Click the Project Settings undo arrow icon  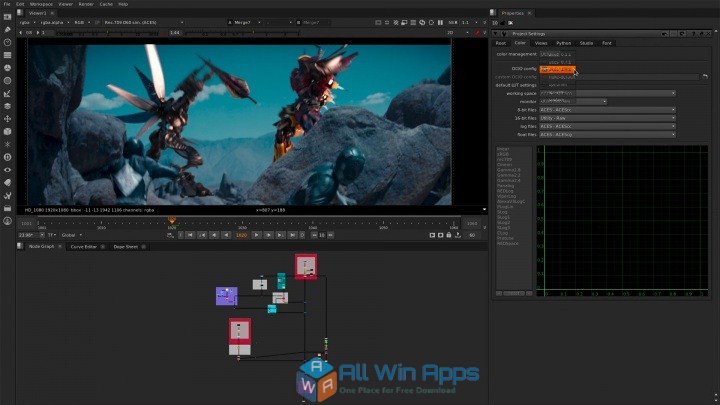click(664, 34)
